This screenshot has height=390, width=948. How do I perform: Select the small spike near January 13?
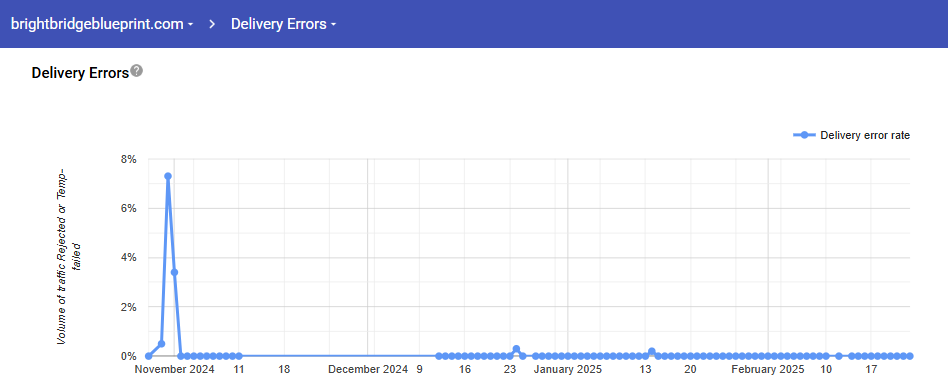coord(651,351)
